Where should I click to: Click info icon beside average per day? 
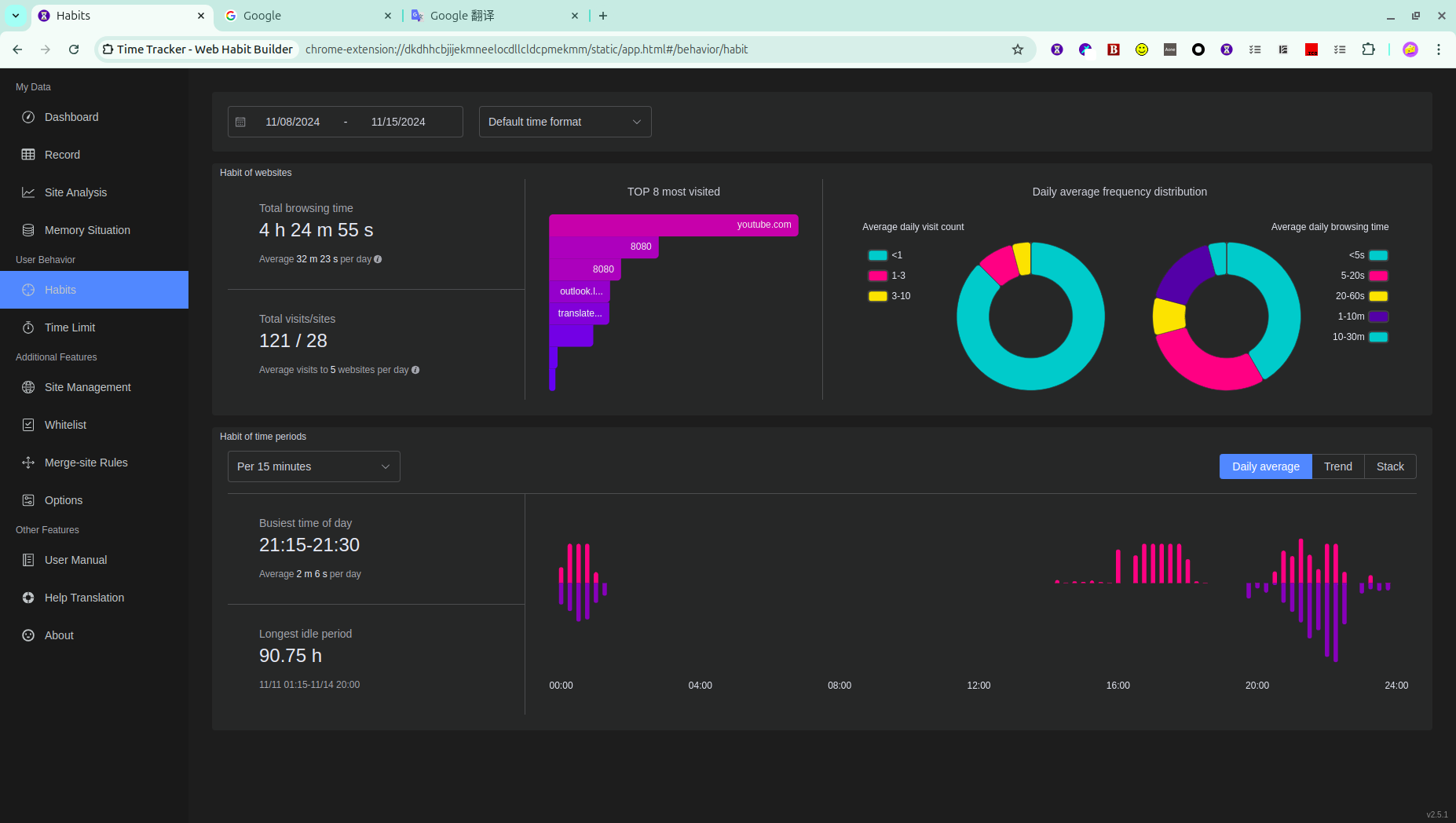pyautogui.click(x=378, y=259)
